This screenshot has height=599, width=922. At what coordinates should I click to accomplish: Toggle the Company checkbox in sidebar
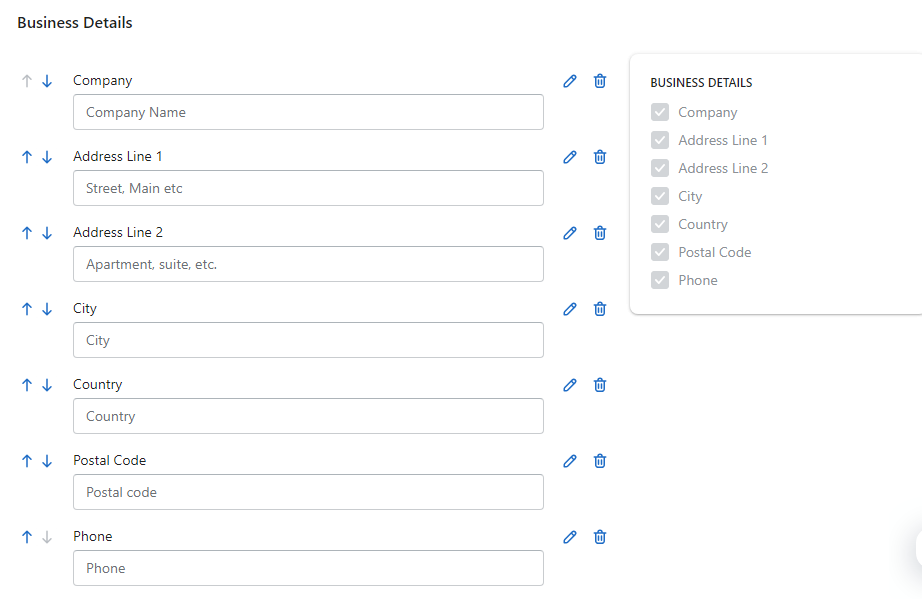660,112
